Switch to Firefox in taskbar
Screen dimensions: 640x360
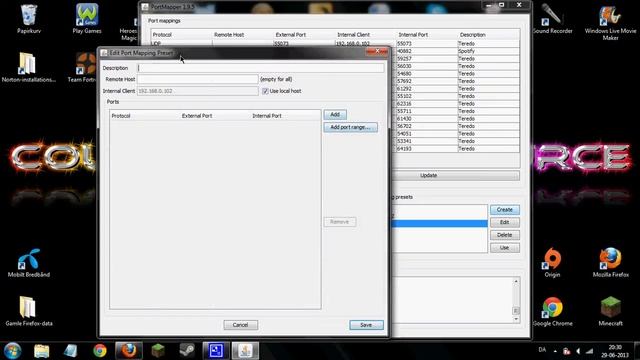point(129,351)
